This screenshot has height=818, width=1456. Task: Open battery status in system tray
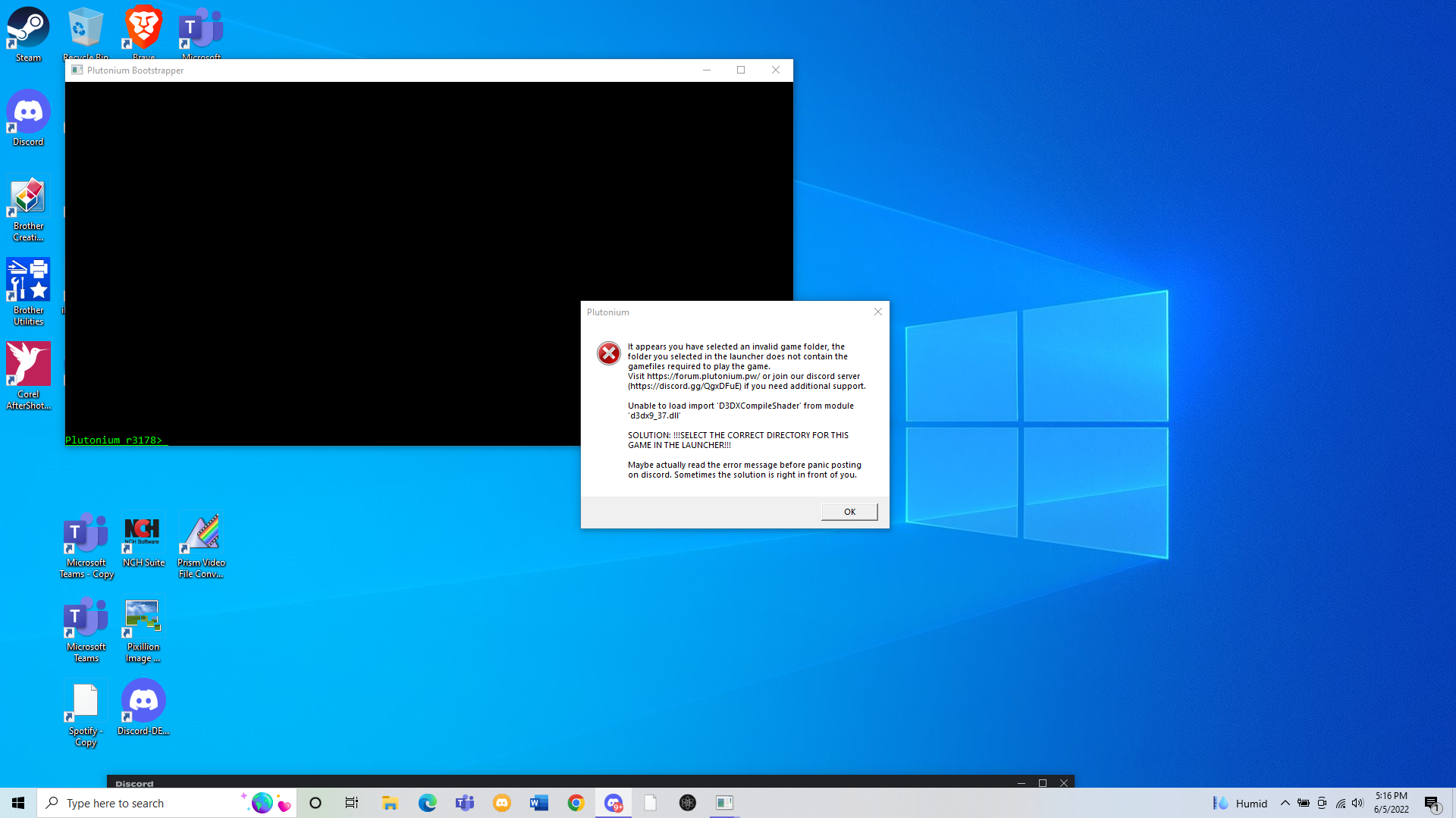click(x=1304, y=803)
